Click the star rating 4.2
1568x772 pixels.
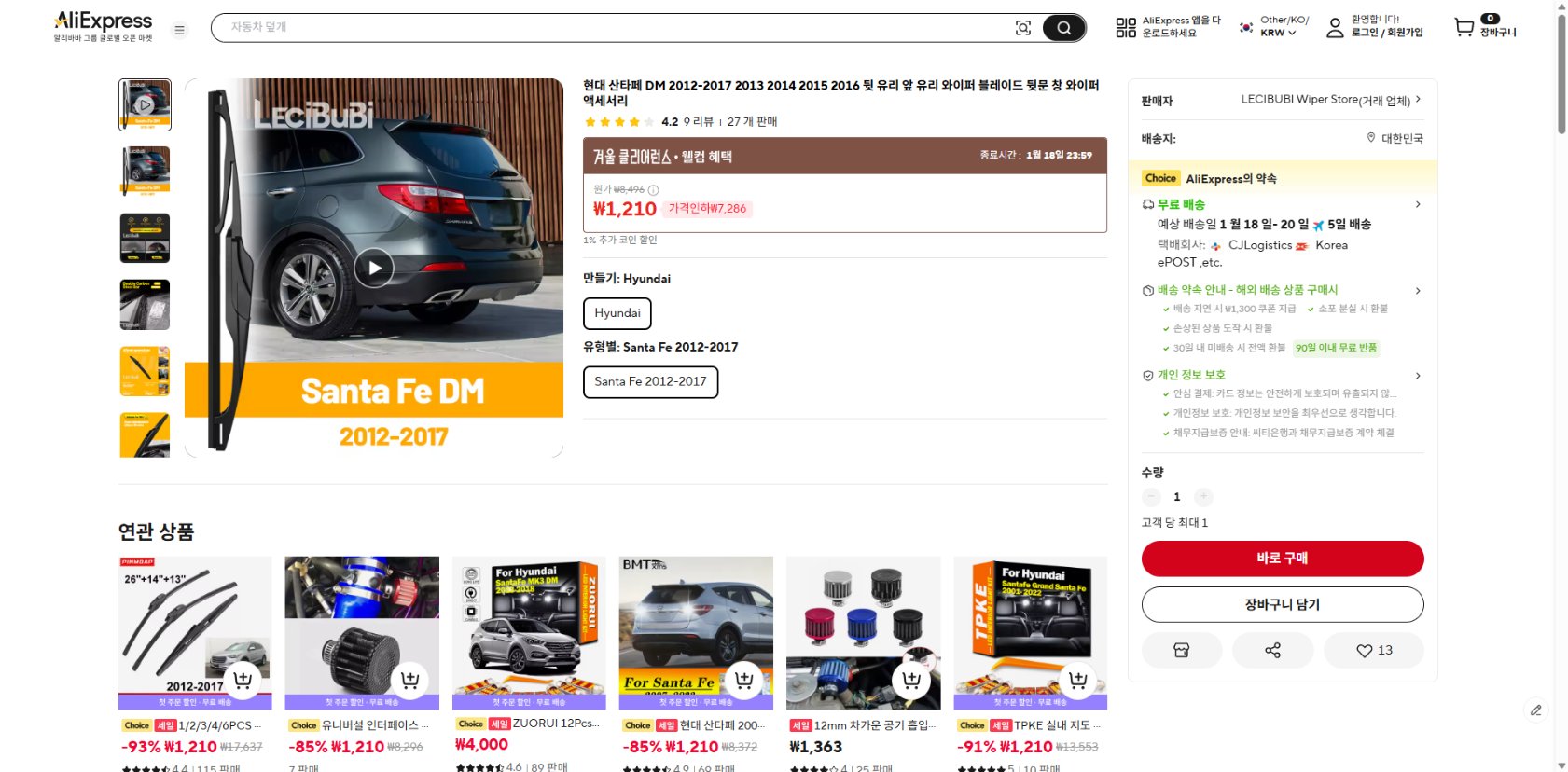631,122
